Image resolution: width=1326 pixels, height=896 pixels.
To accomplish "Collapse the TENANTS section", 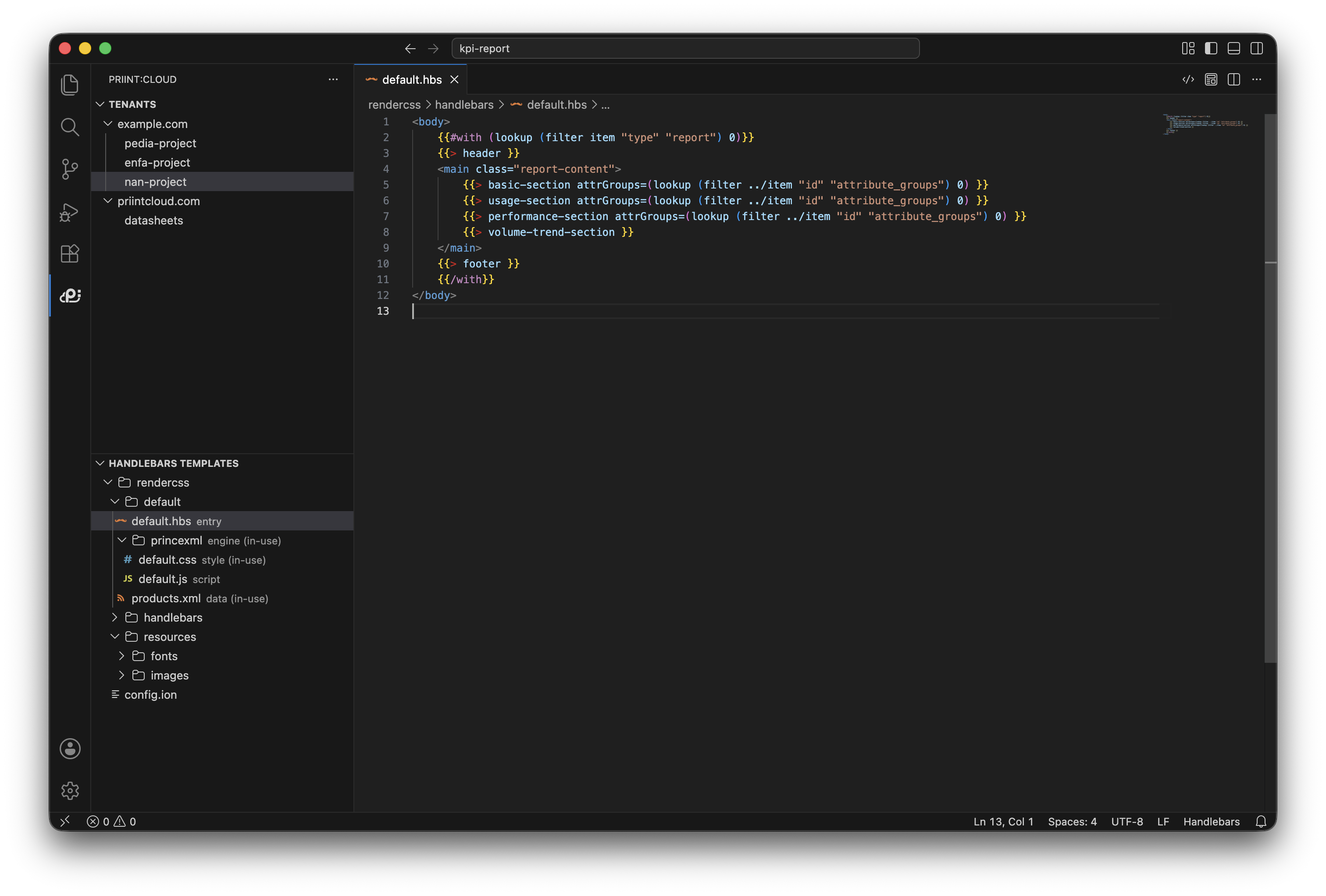I will coord(100,104).
